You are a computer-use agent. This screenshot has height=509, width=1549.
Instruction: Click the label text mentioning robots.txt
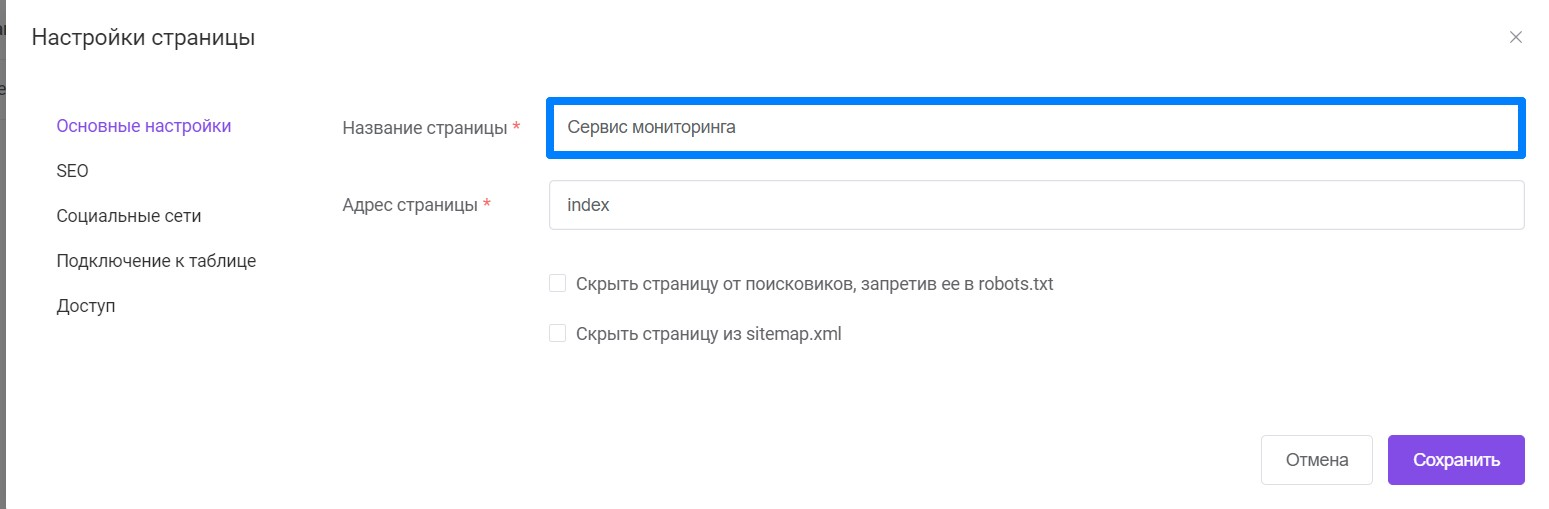point(815,284)
